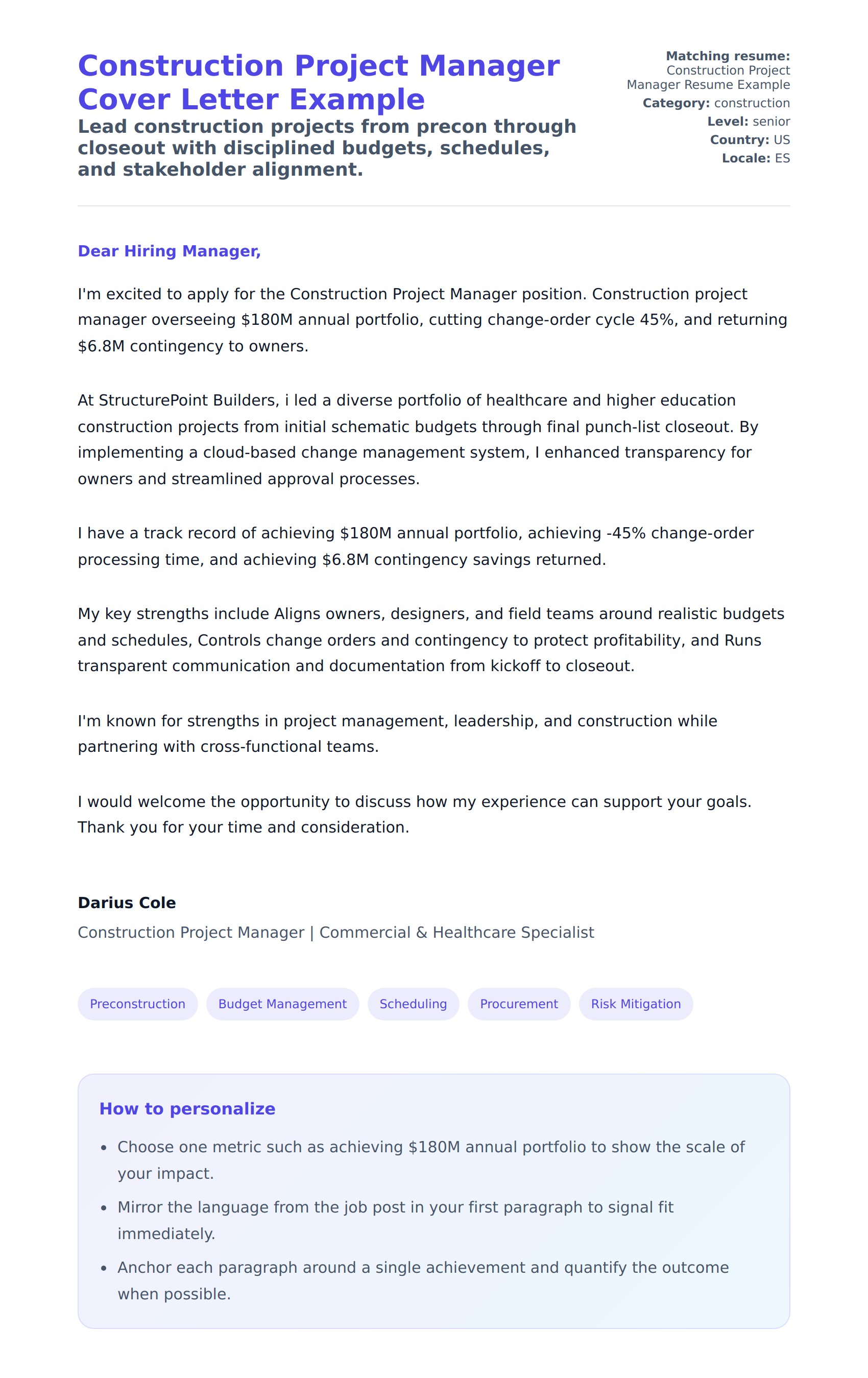Click the 'Mirror the language' tip bullet
This screenshot has height=1378, width=868.
click(395, 1220)
